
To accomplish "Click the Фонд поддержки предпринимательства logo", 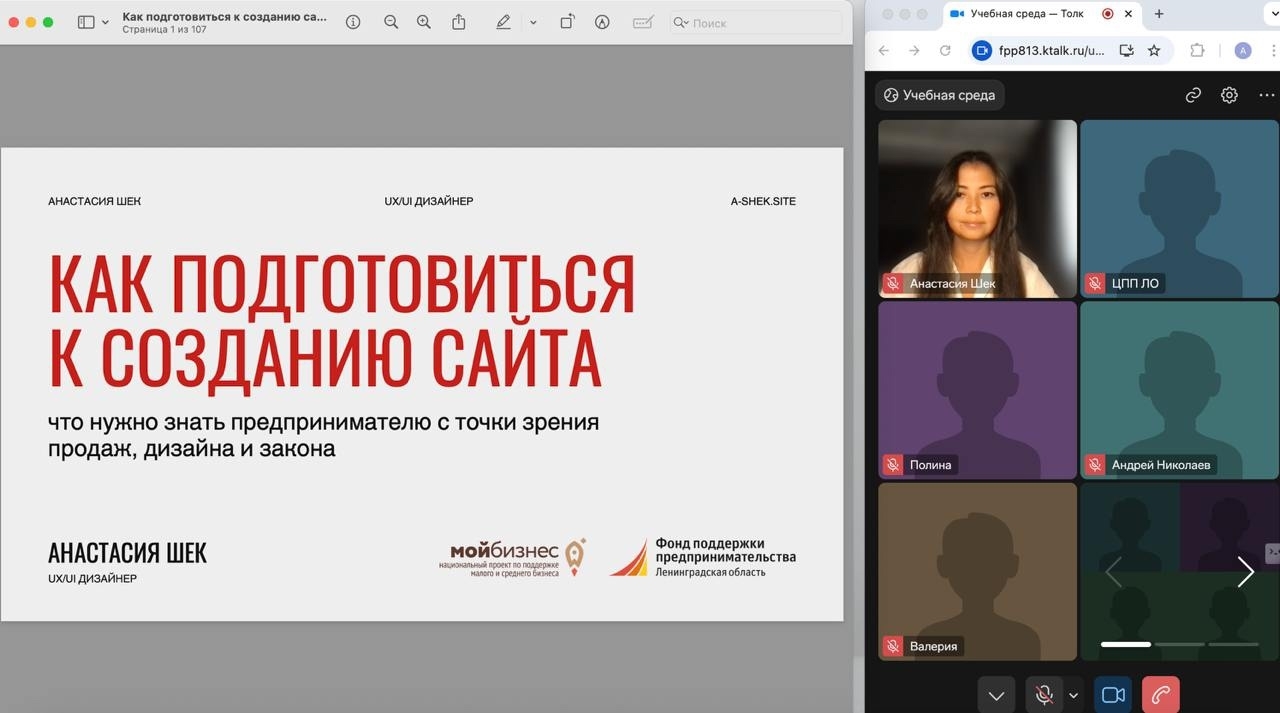I will pos(703,557).
